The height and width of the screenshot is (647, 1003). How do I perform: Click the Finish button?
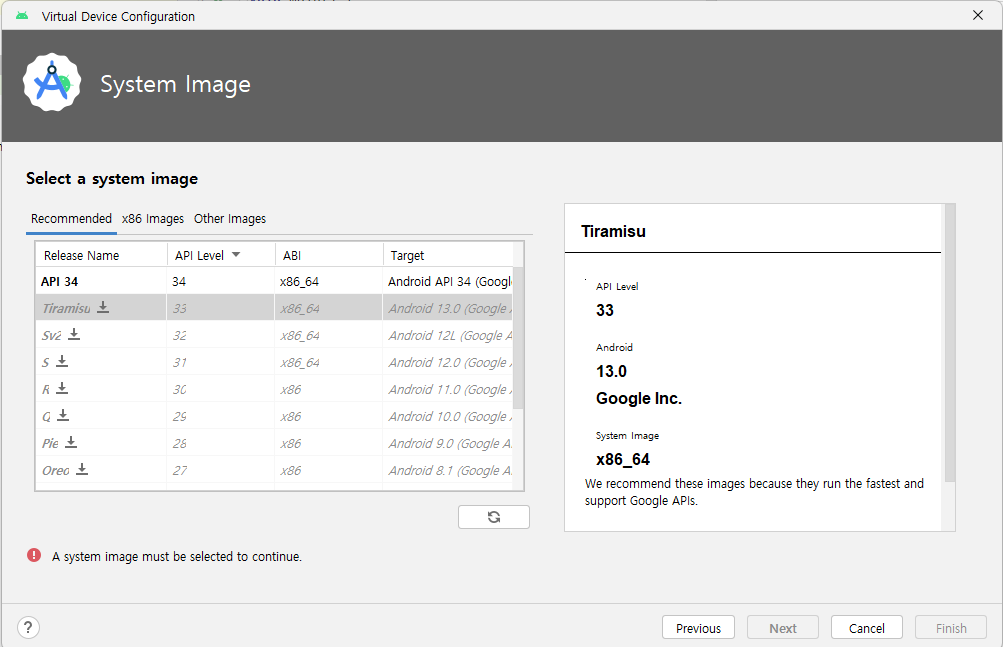(x=951, y=628)
